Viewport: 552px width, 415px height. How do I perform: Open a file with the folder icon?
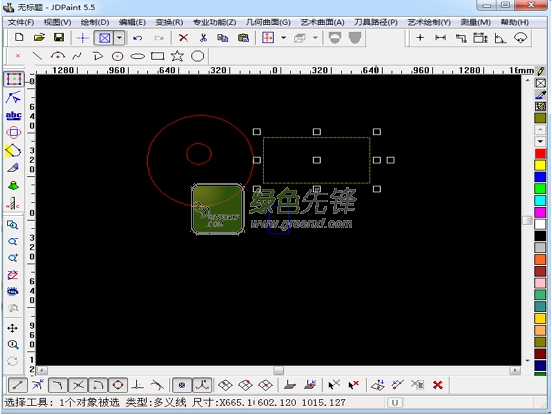[39, 37]
